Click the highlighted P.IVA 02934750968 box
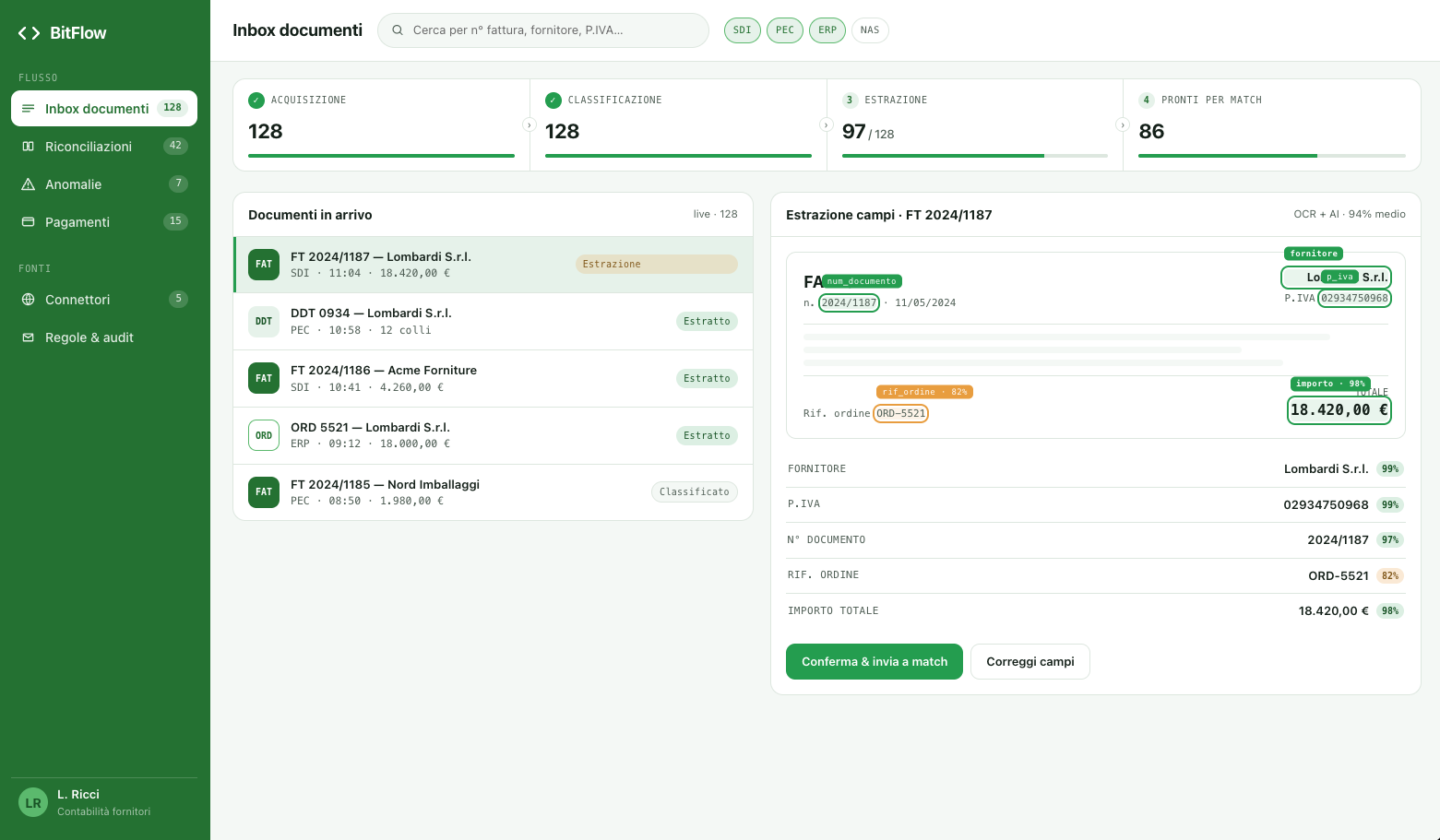 tap(1354, 299)
